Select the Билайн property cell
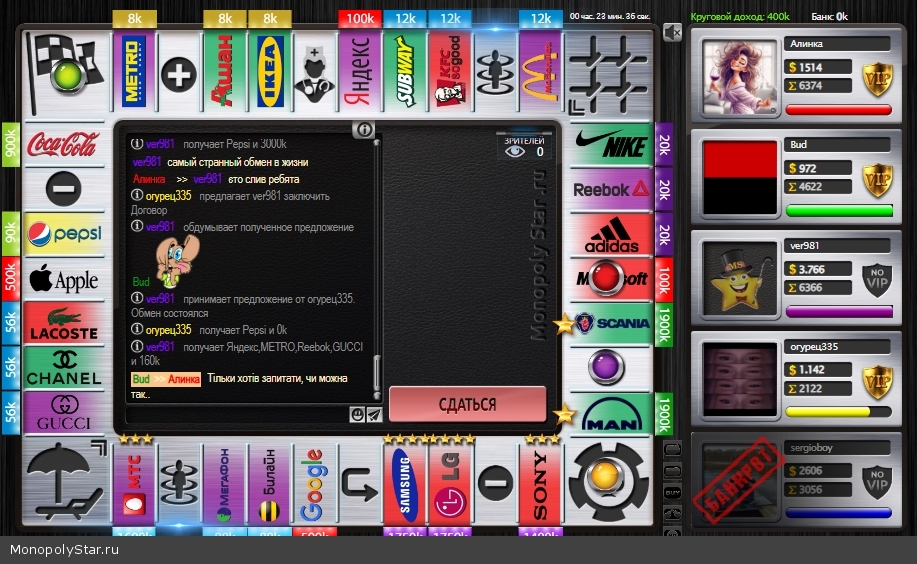Viewport: 917px width, 564px height. pyautogui.click(x=270, y=484)
